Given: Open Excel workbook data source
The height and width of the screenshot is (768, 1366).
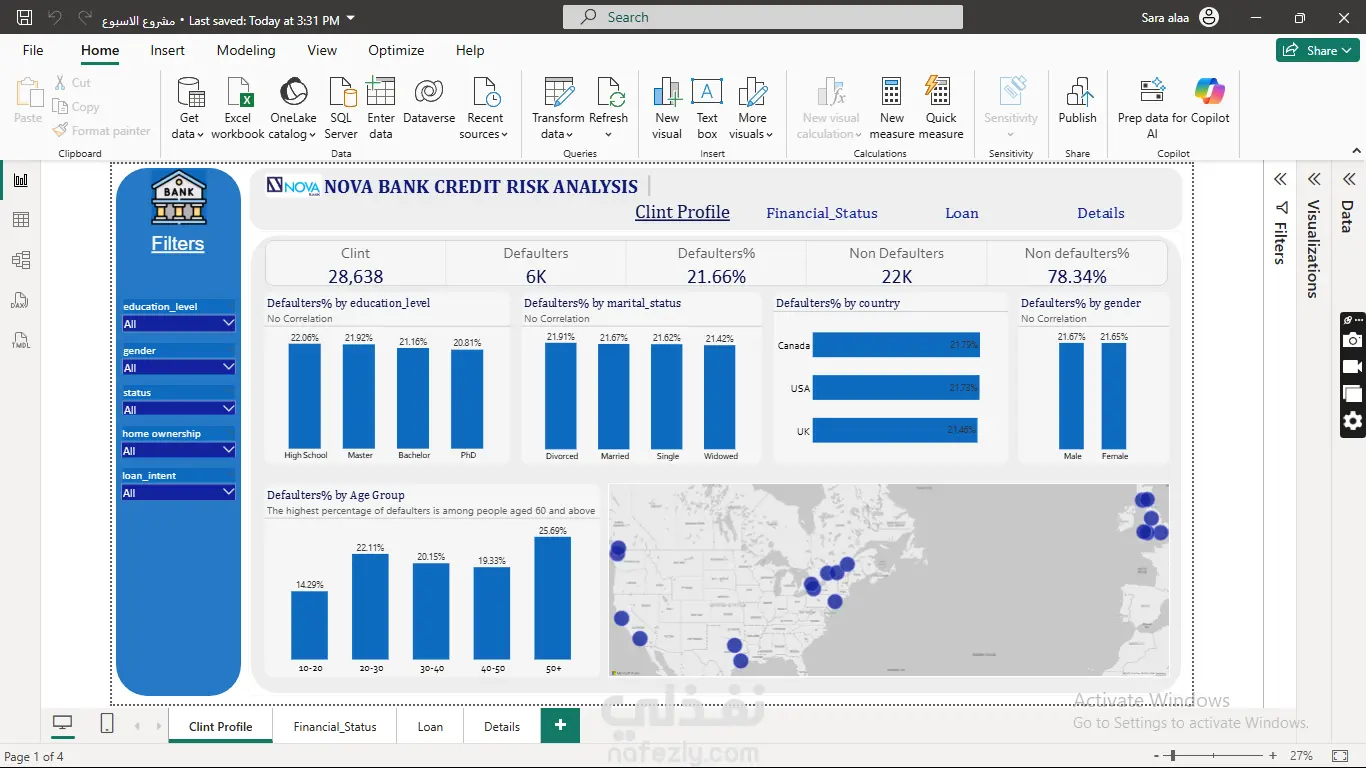Looking at the screenshot, I should (238, 94).
